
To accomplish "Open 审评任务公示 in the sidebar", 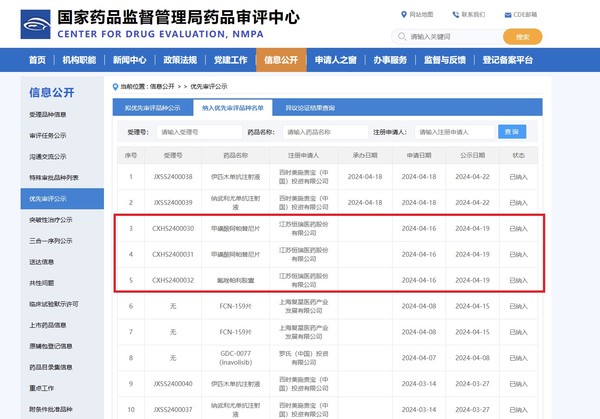I will click(48, 135).
